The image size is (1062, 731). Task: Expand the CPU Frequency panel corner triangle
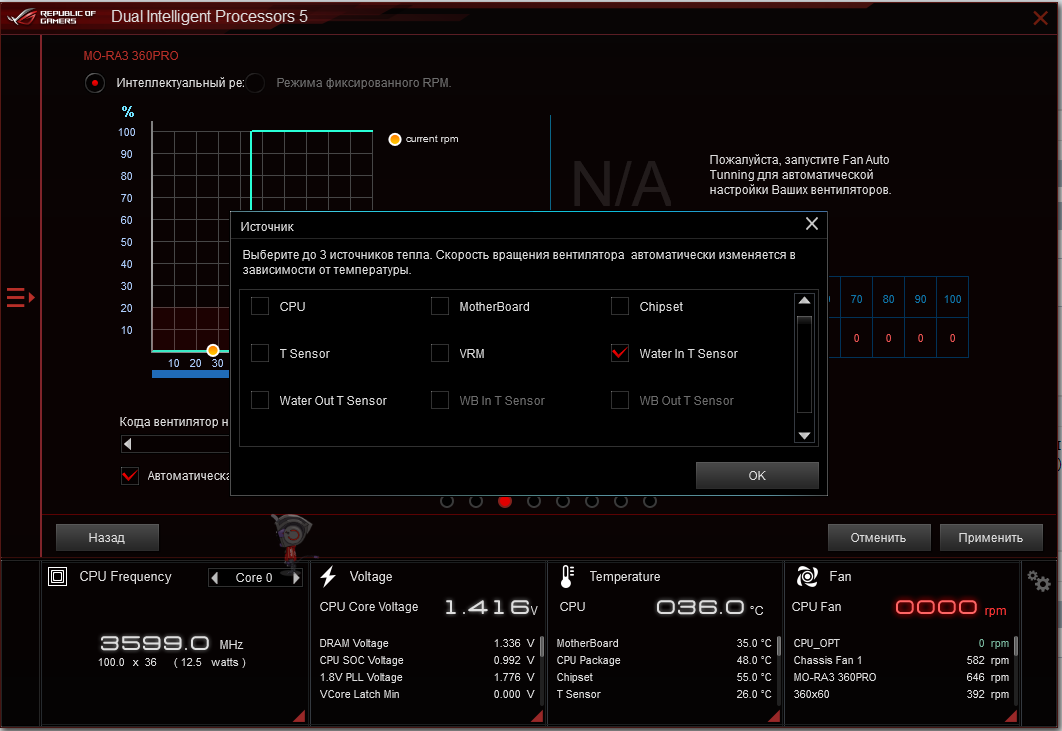299,716
